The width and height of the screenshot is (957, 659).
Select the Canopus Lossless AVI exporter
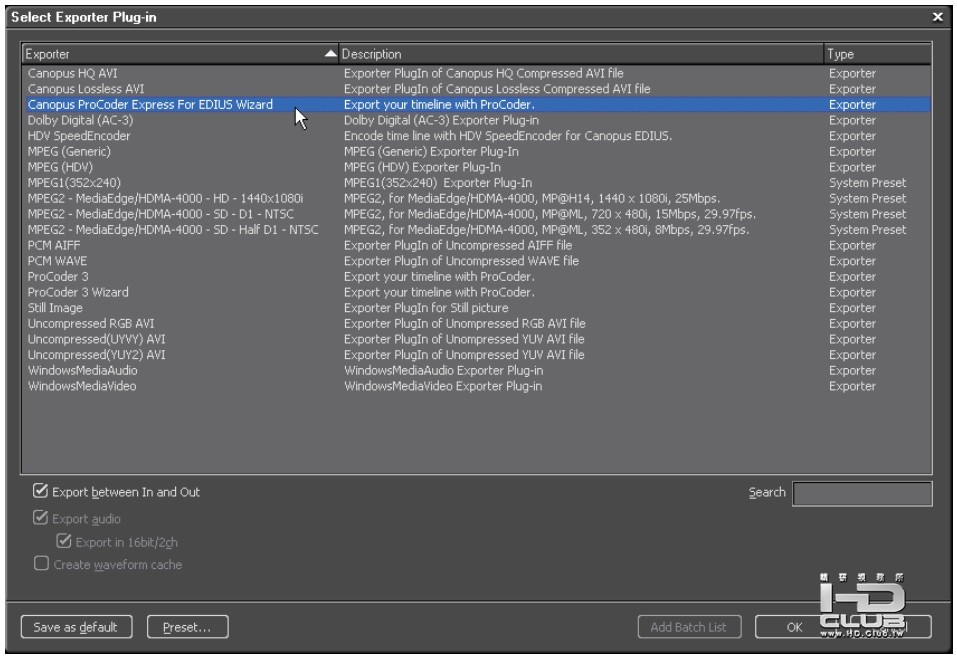pos(476,89)
